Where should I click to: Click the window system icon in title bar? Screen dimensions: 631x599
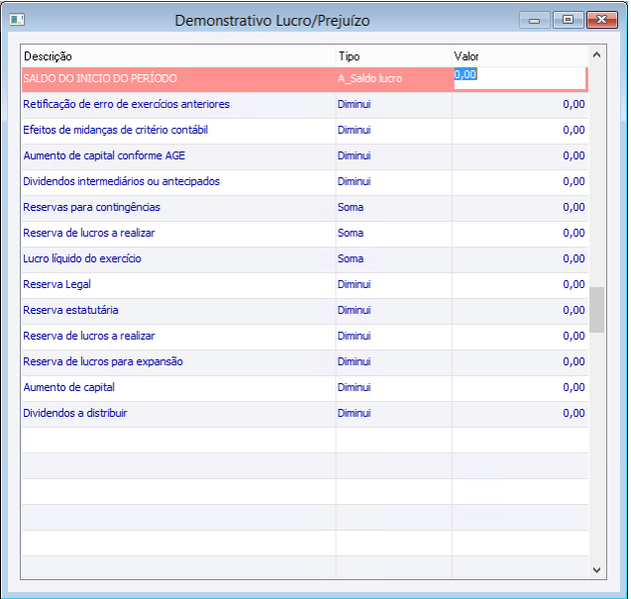[x=17, y=19]
